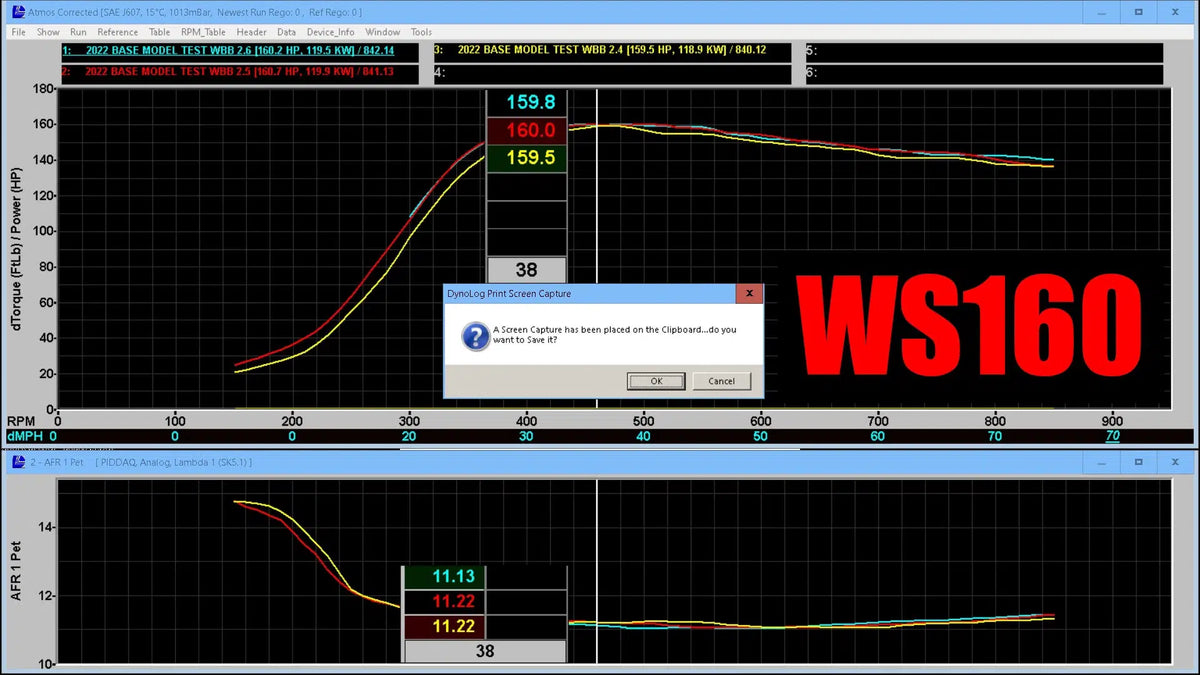Open the File menu
This screenshot has width=1200, height=675.
(18, 32)
